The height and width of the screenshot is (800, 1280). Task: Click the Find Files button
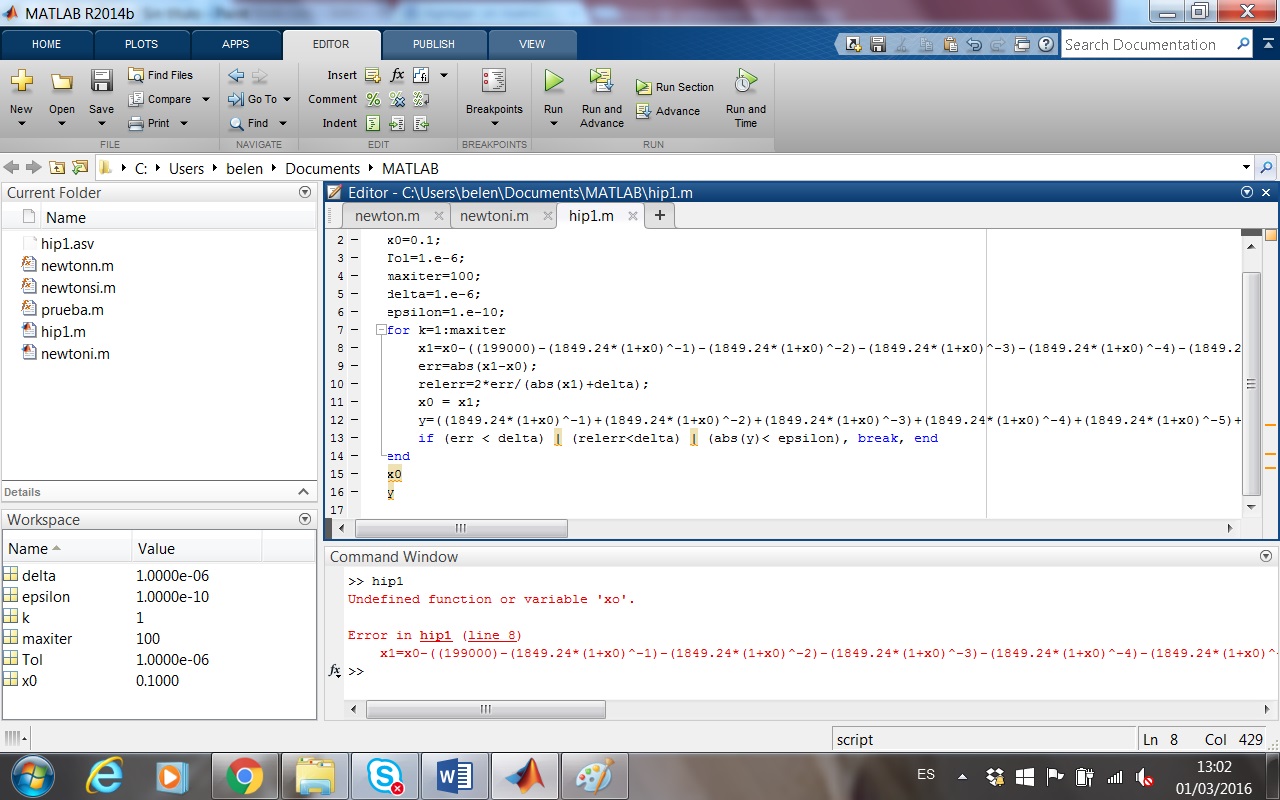pos(160,75)
